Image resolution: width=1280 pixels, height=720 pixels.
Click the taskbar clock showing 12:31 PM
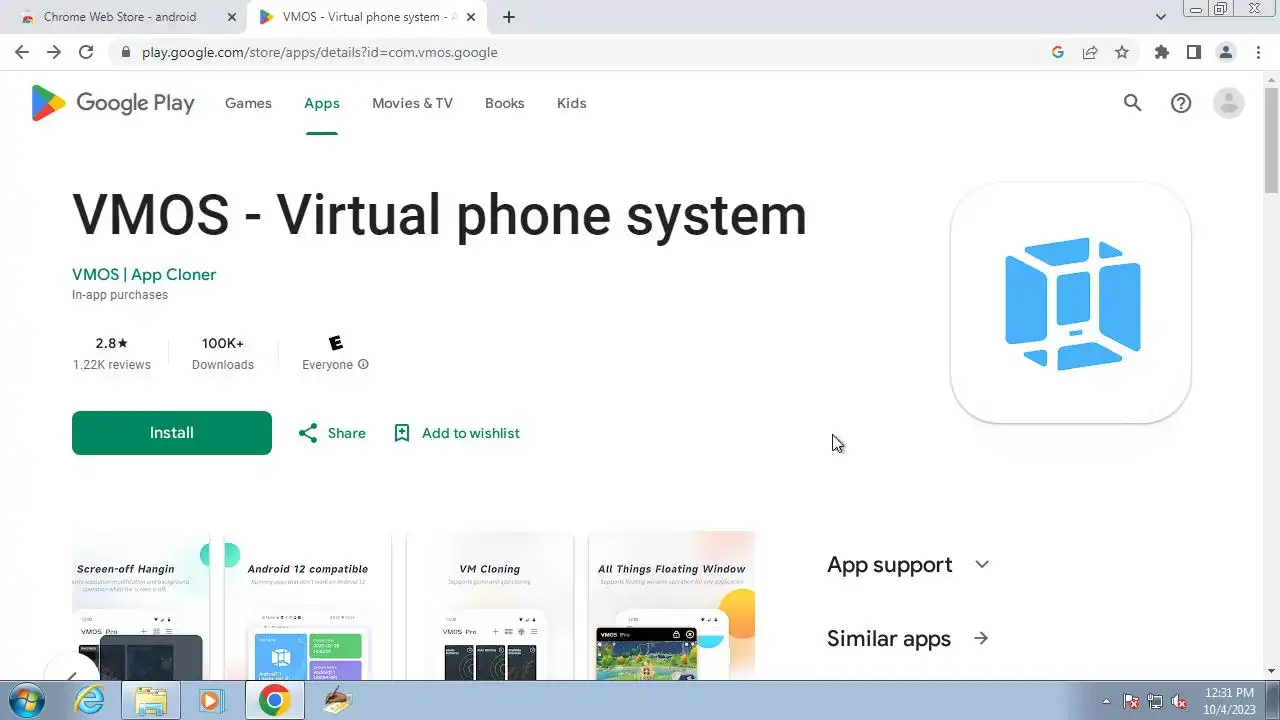pos(1229,701)
